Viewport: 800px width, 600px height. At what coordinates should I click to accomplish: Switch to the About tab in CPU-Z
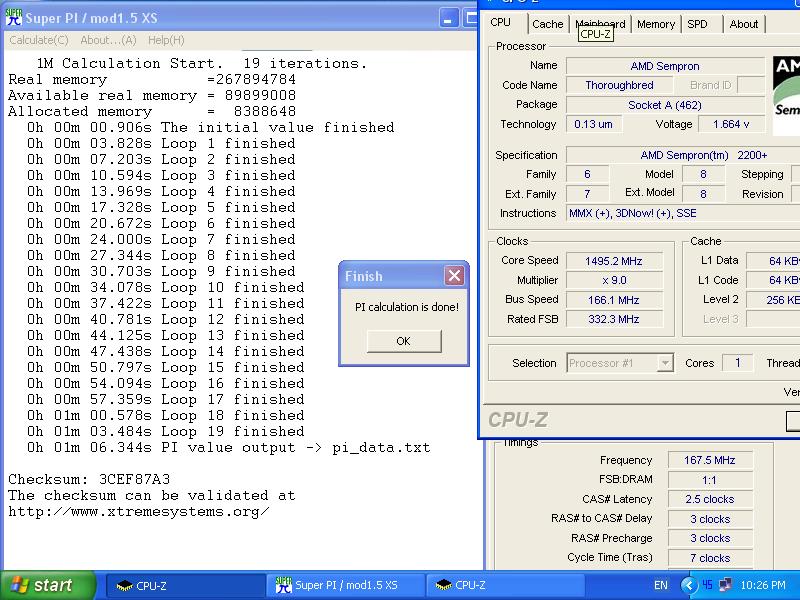pos(744,24)
